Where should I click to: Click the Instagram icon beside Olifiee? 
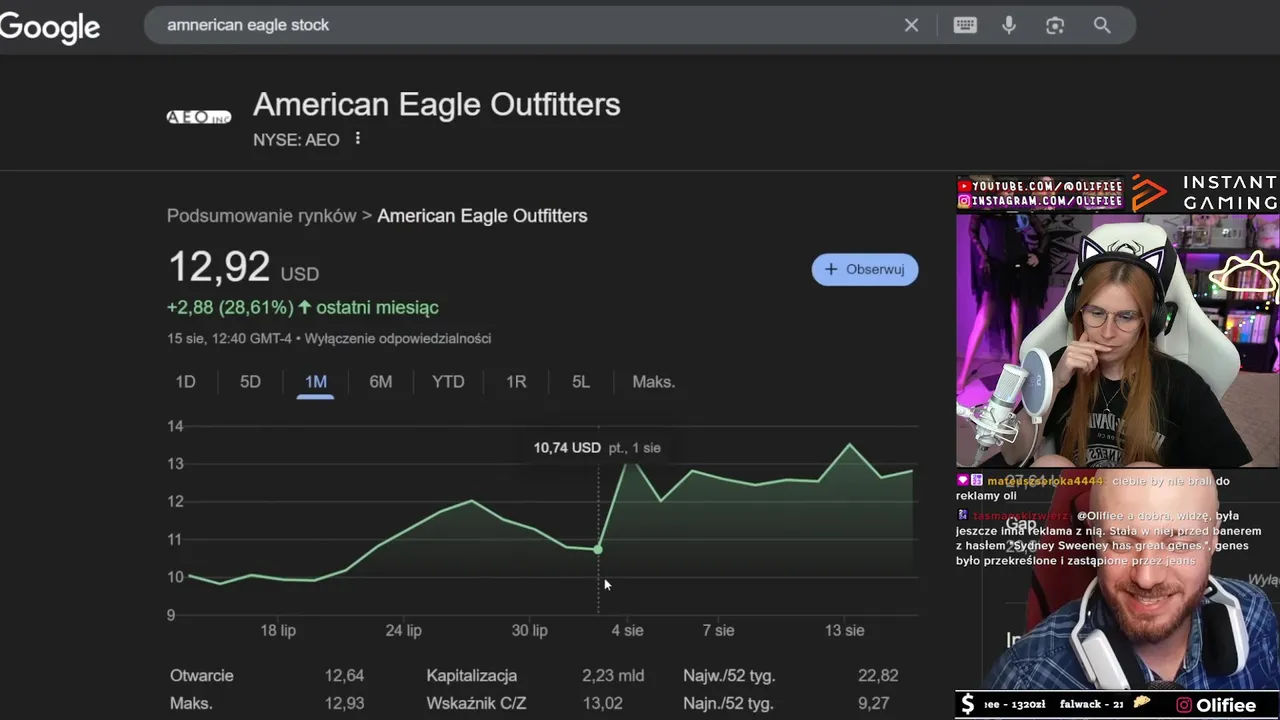pos(1184,705)
